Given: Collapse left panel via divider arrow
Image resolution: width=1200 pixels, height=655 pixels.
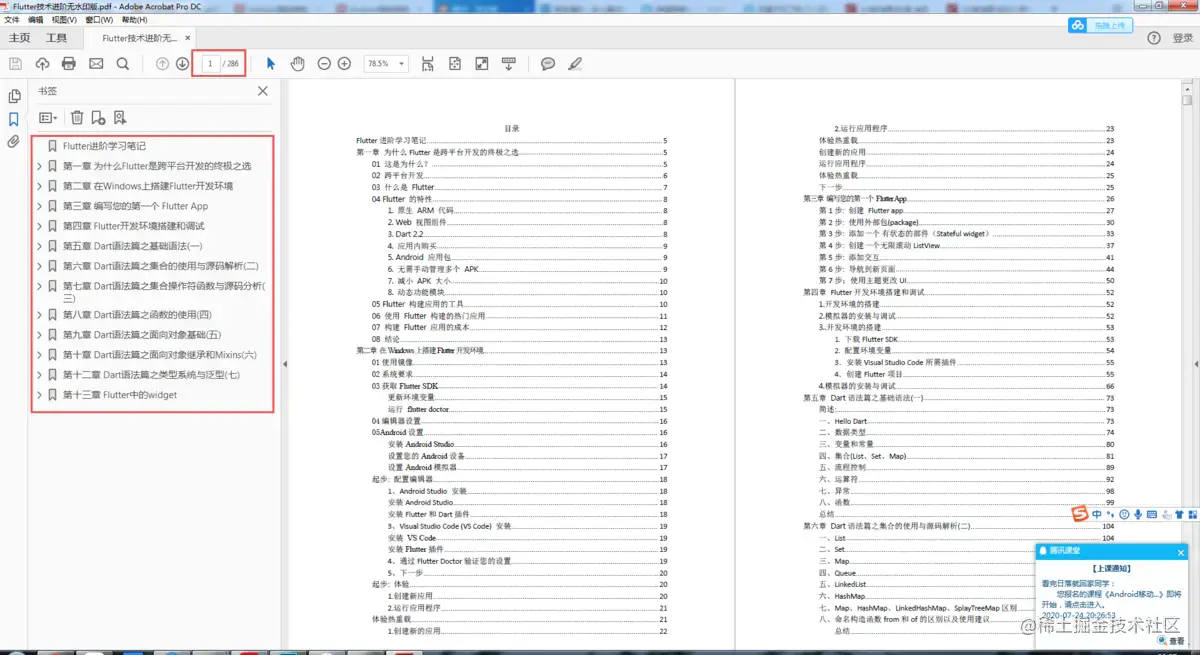Looking at the screenshot, I should 285,364.
